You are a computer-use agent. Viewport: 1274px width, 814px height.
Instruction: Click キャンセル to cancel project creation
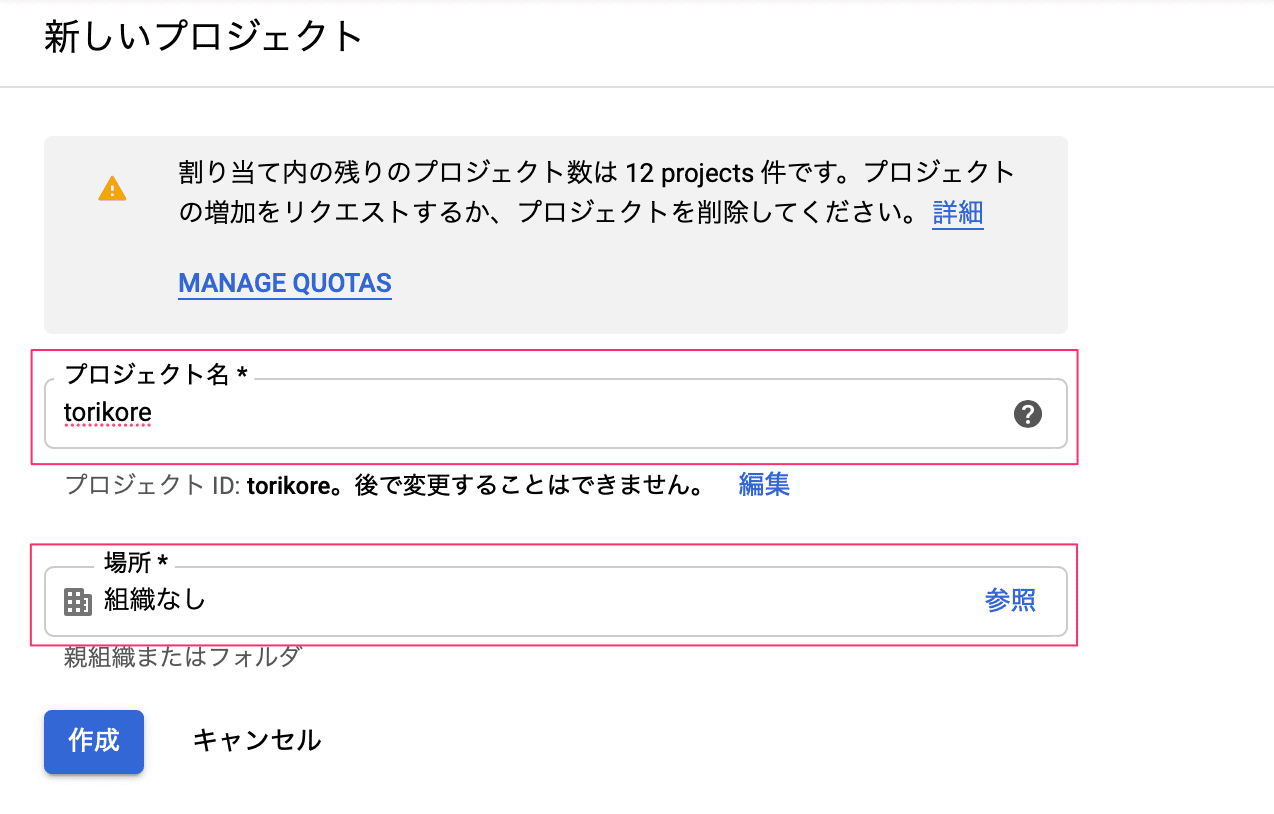click(256, 741)
